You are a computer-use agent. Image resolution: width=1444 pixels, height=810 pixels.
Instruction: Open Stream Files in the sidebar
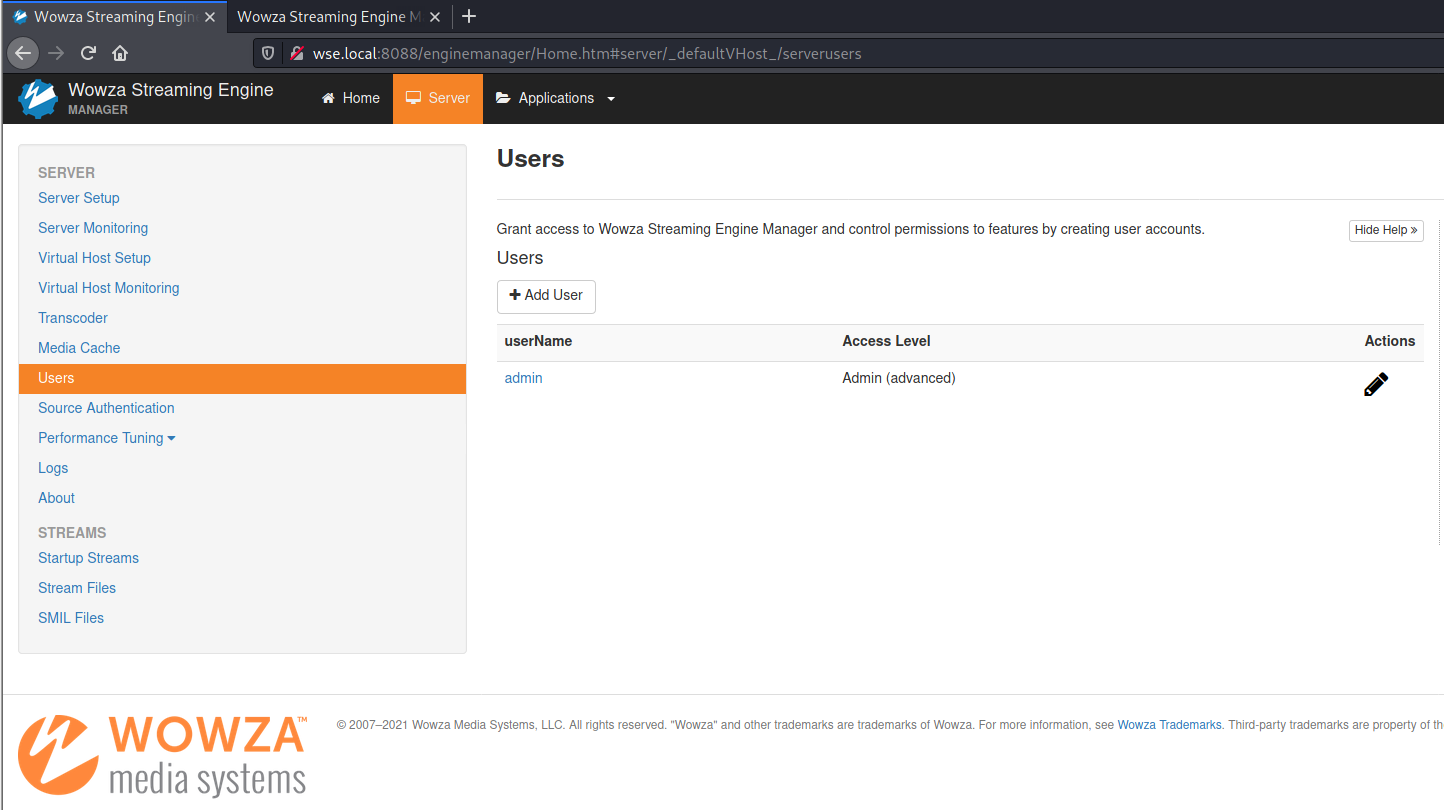click(77, 588)
